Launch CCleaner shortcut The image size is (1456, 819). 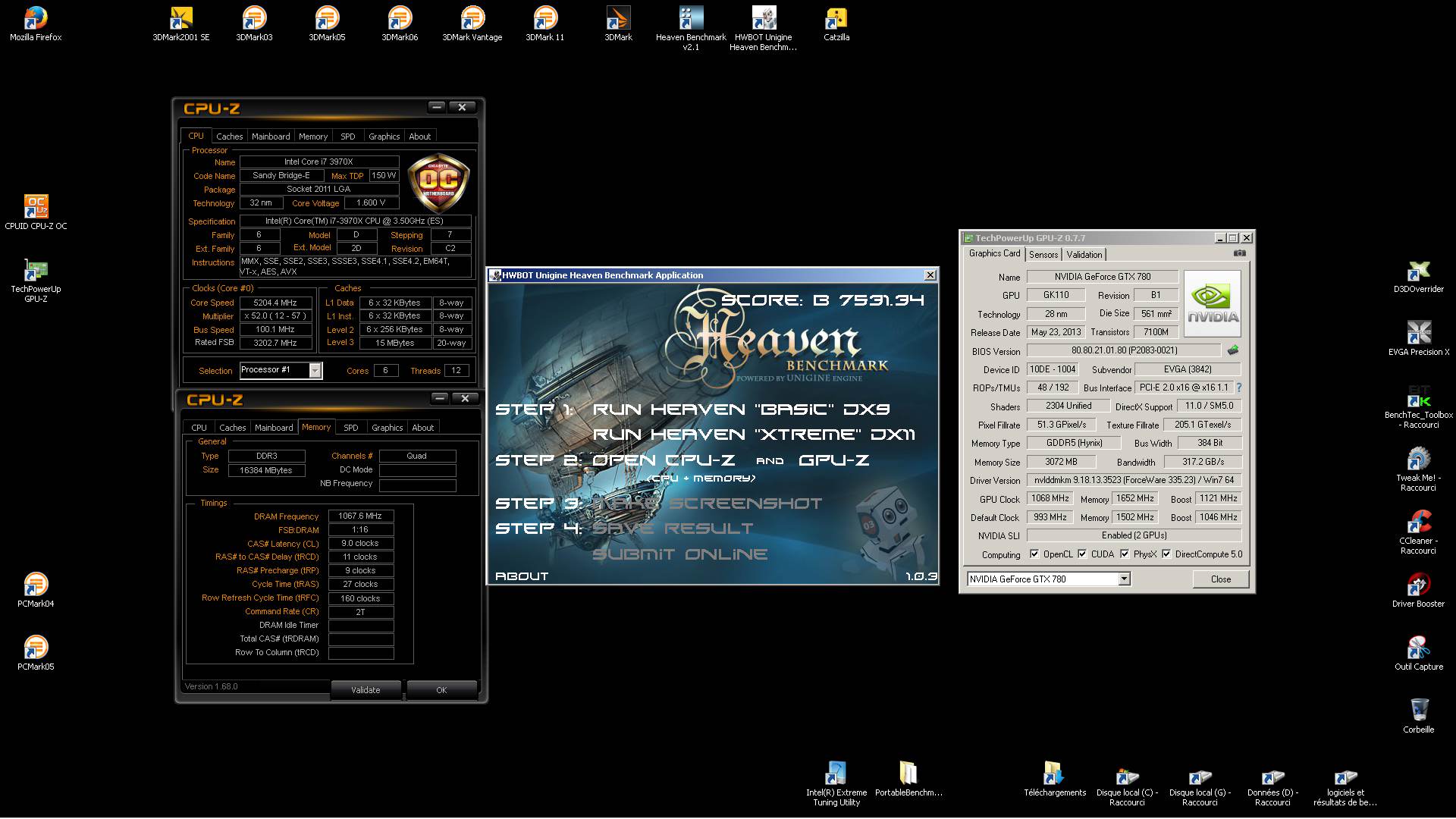click(x=1419, y=532)
